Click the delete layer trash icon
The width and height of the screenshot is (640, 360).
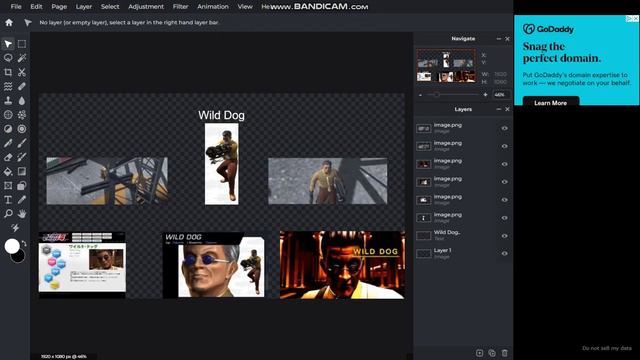pyautogui.click(x=504, y=353)
